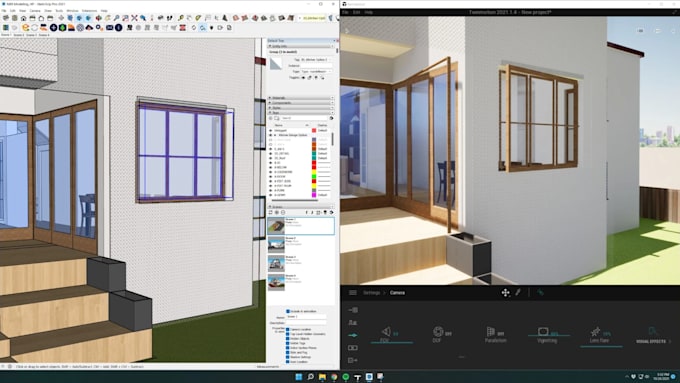Viewport: 680px width, 383px height.
Task: Switch to the Scene 2 tab in SketchUp
Action: [18, 35]
